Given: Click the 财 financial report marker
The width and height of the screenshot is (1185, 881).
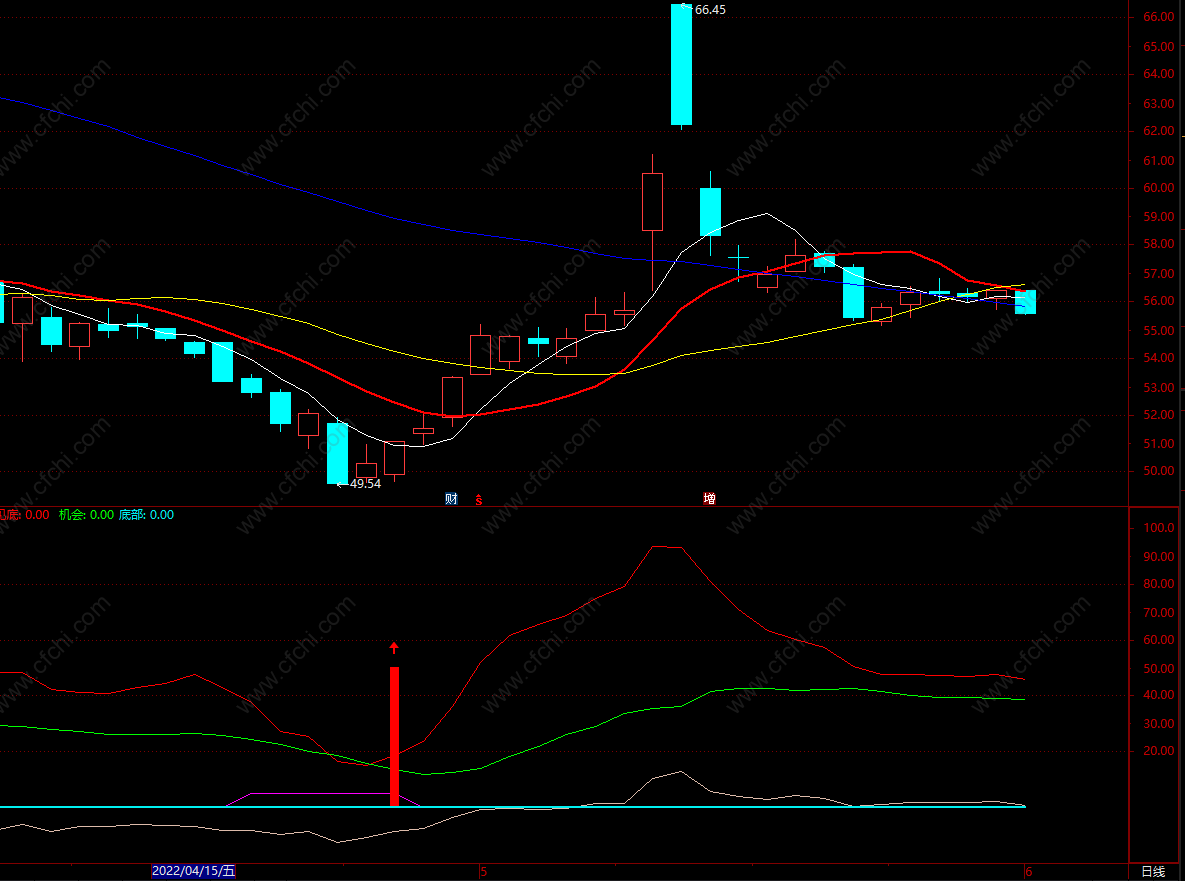Looking at the screenshot, I should [451, 499].
